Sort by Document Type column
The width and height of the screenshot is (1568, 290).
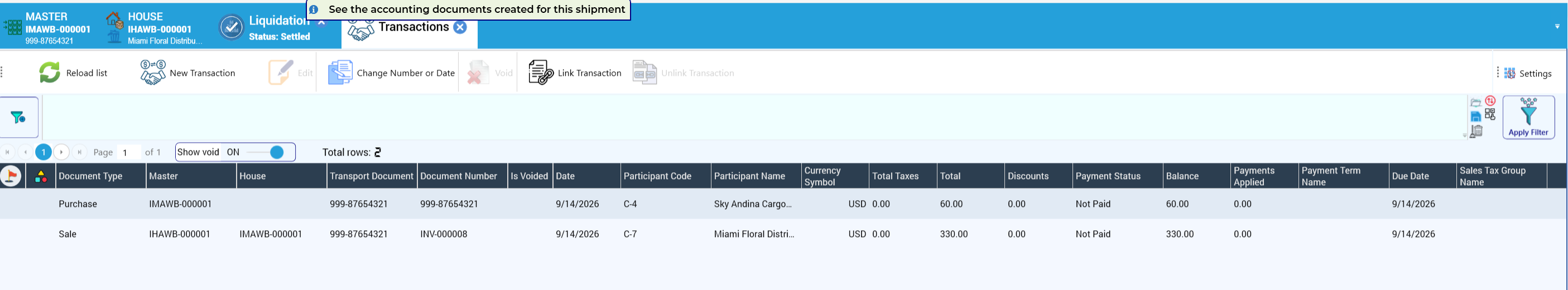101,176
